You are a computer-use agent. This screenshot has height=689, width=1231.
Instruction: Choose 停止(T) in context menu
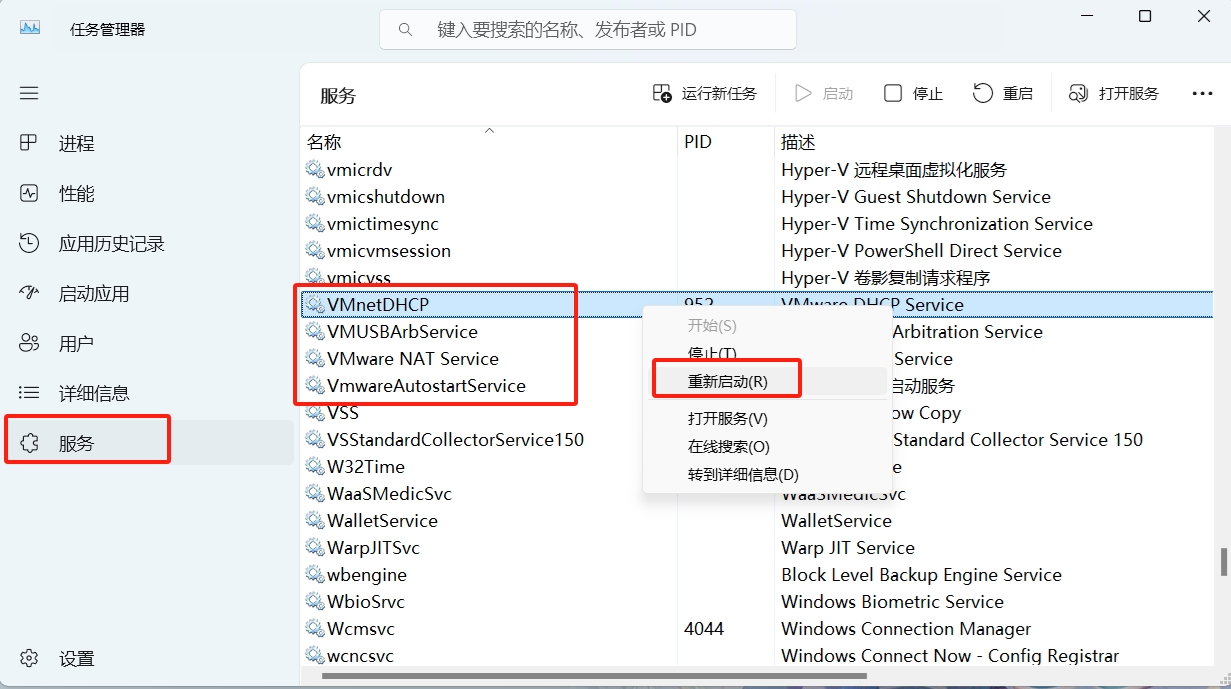[x=768, y=353]
